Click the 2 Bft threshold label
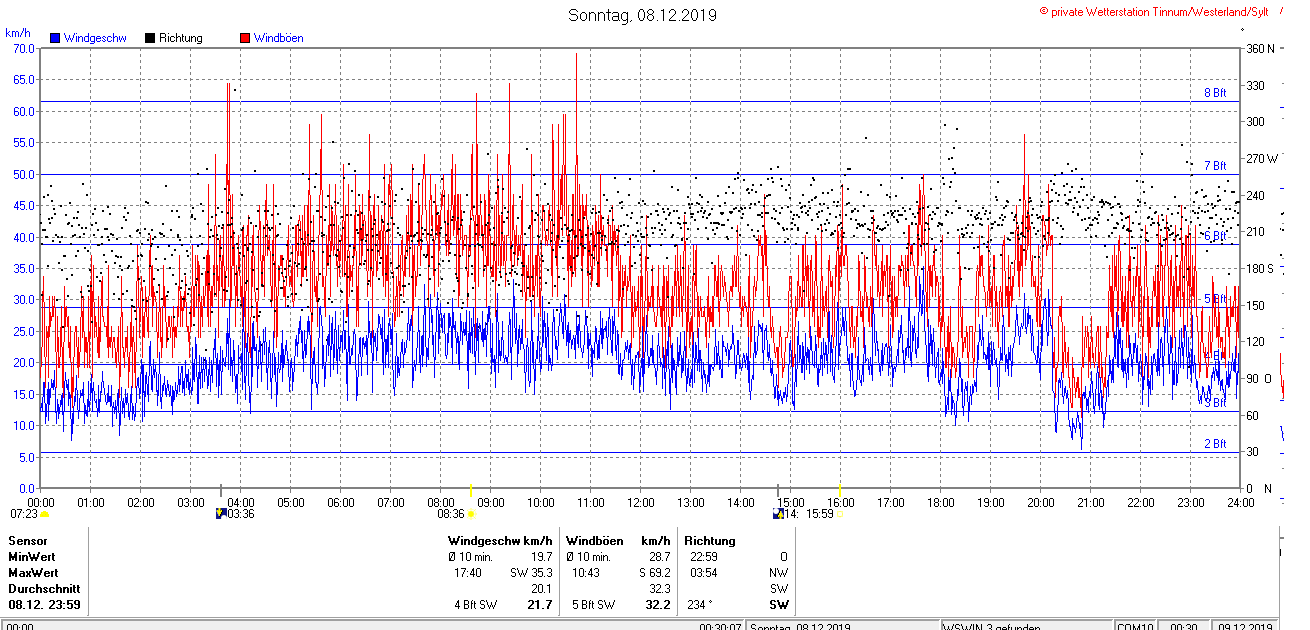This screenshot has width=1310, height=630. pos(1215,444)
